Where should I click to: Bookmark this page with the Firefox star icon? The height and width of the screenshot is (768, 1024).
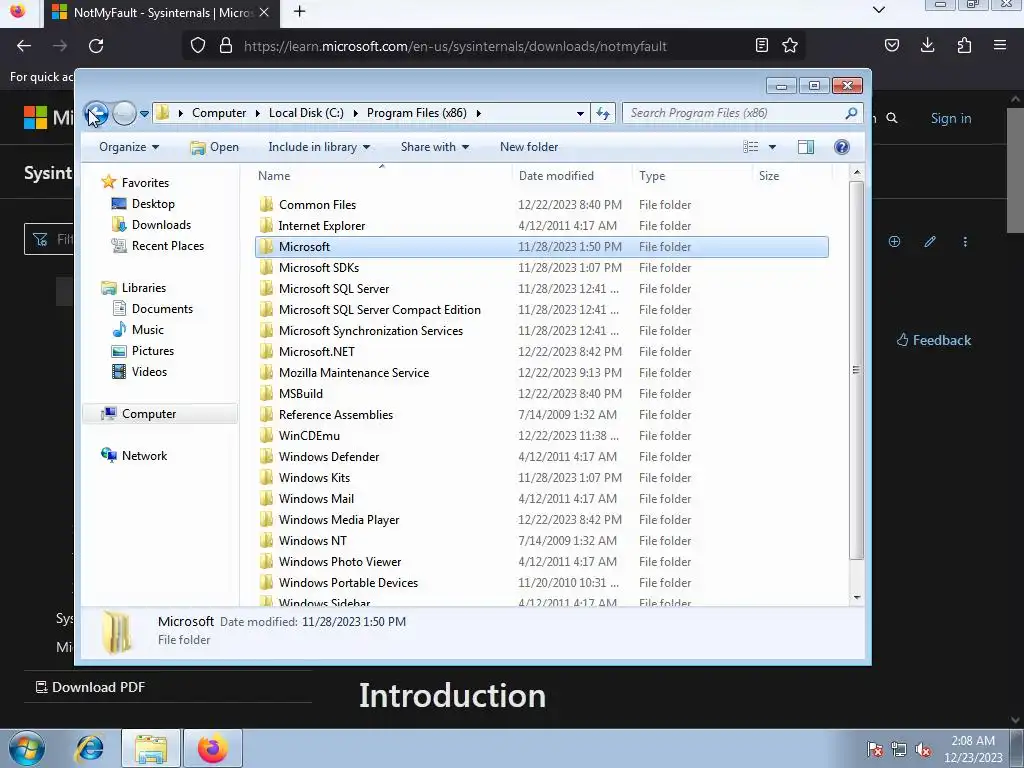pos(790,46)
